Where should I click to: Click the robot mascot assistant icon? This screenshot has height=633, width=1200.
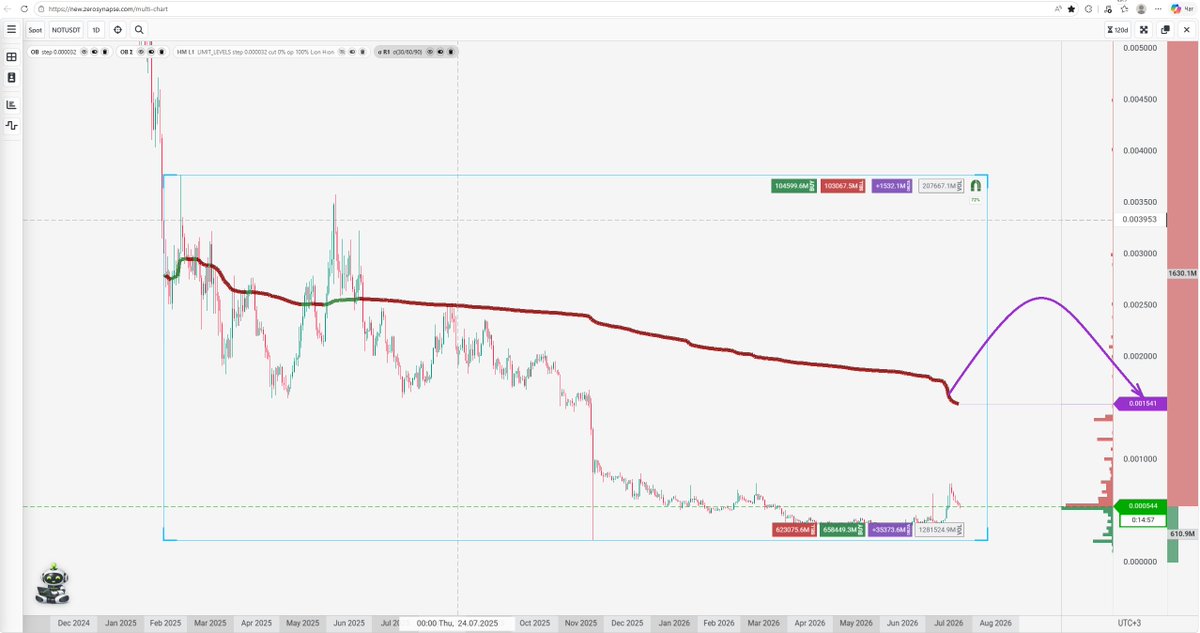(x=52, y=584)
